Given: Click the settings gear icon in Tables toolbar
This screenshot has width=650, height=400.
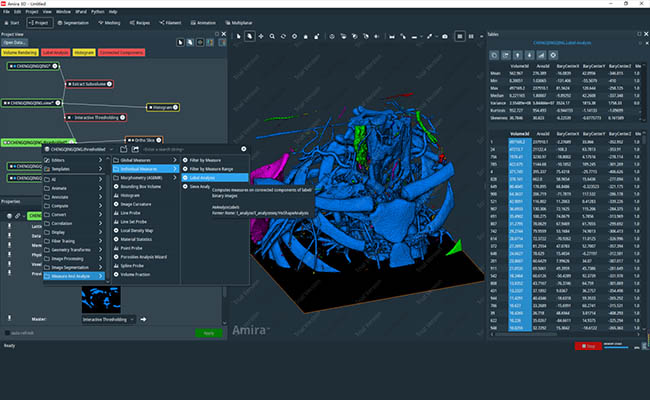Looking at the screenshot, I should [553, 55].
